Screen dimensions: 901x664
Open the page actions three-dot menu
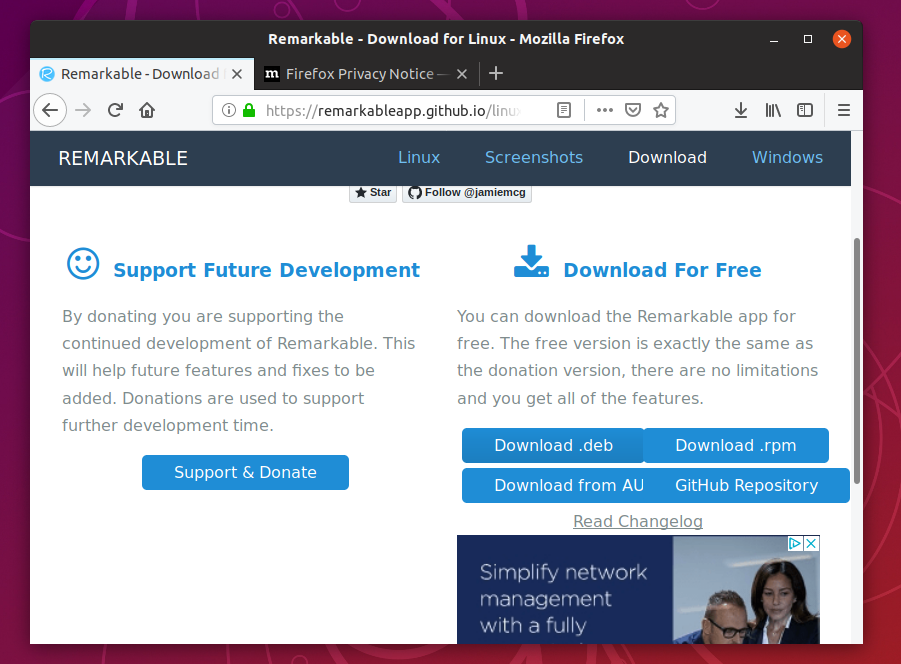pyautogui.click(x=604, y=110)
